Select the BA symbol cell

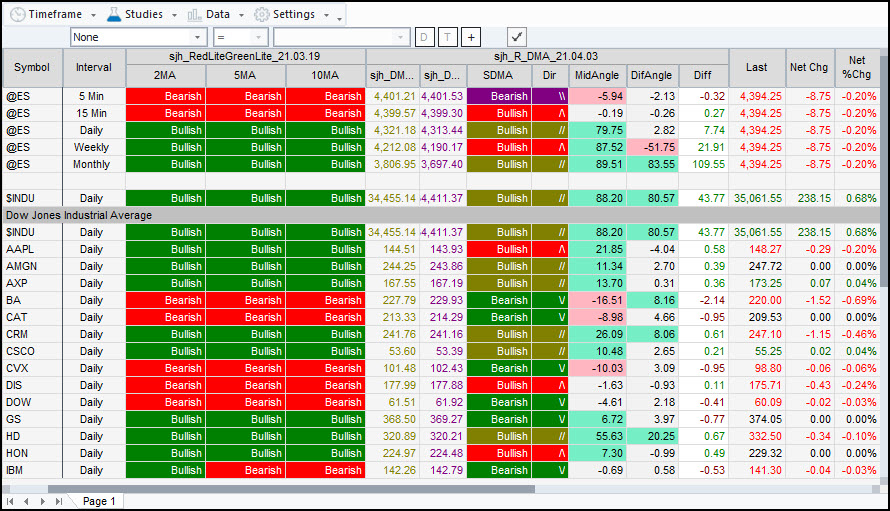(x=32, y=300)
